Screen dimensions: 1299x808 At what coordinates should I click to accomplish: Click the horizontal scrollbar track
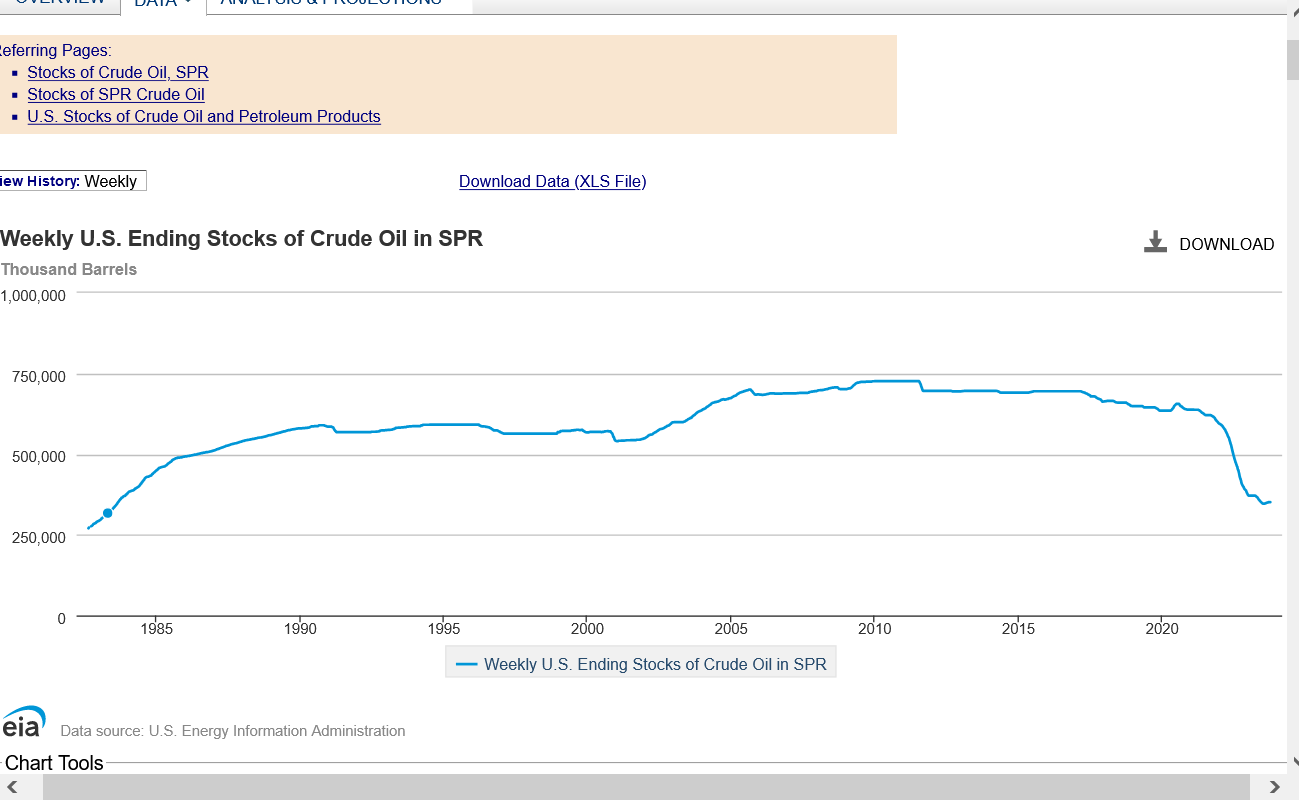point(640,787)
